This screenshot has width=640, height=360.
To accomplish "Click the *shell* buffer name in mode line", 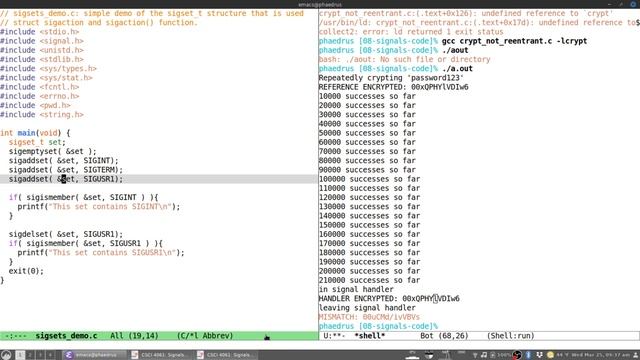I will pos(370,336).
